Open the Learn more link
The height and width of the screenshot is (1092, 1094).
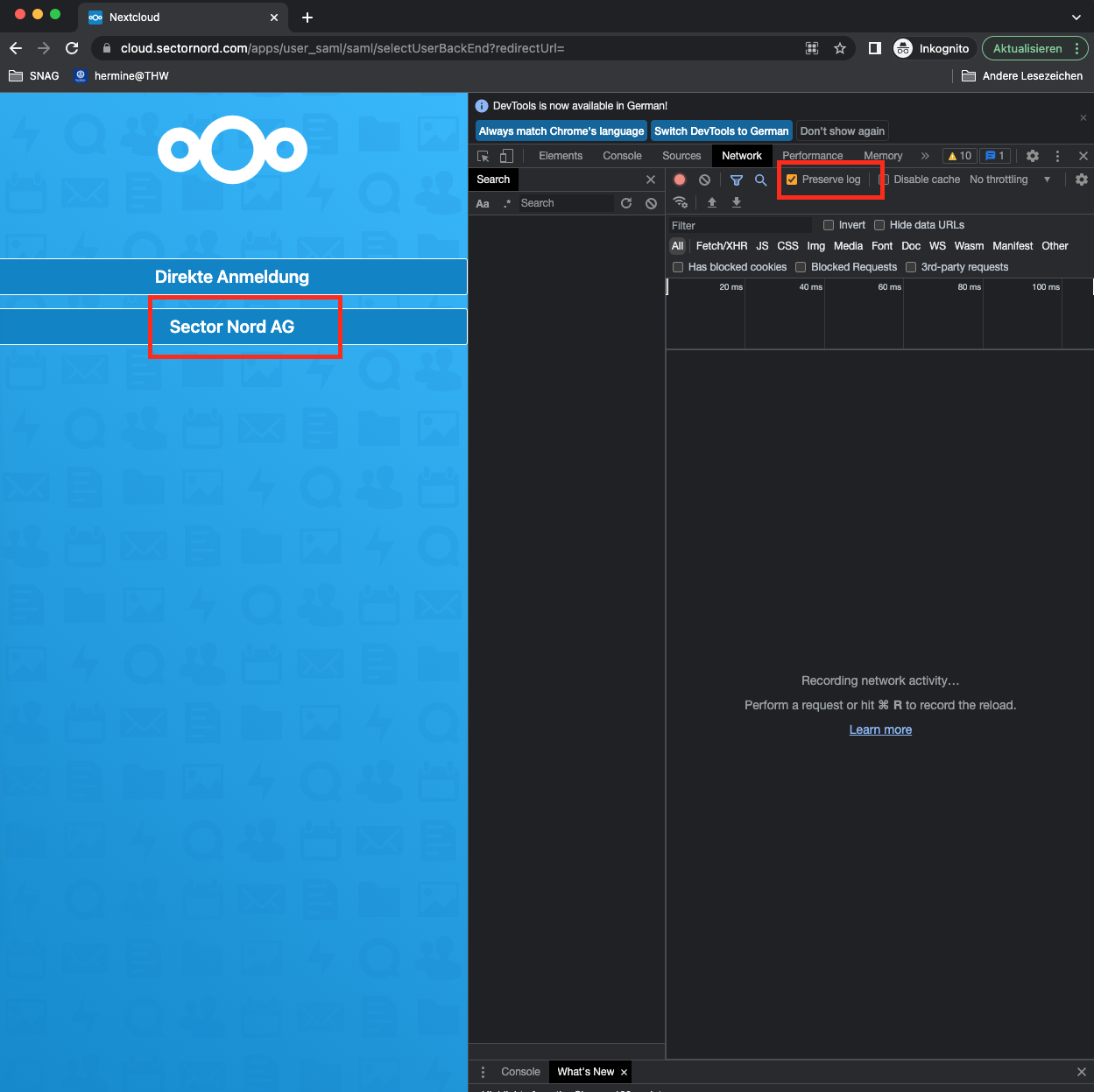[x=880, y=729]
